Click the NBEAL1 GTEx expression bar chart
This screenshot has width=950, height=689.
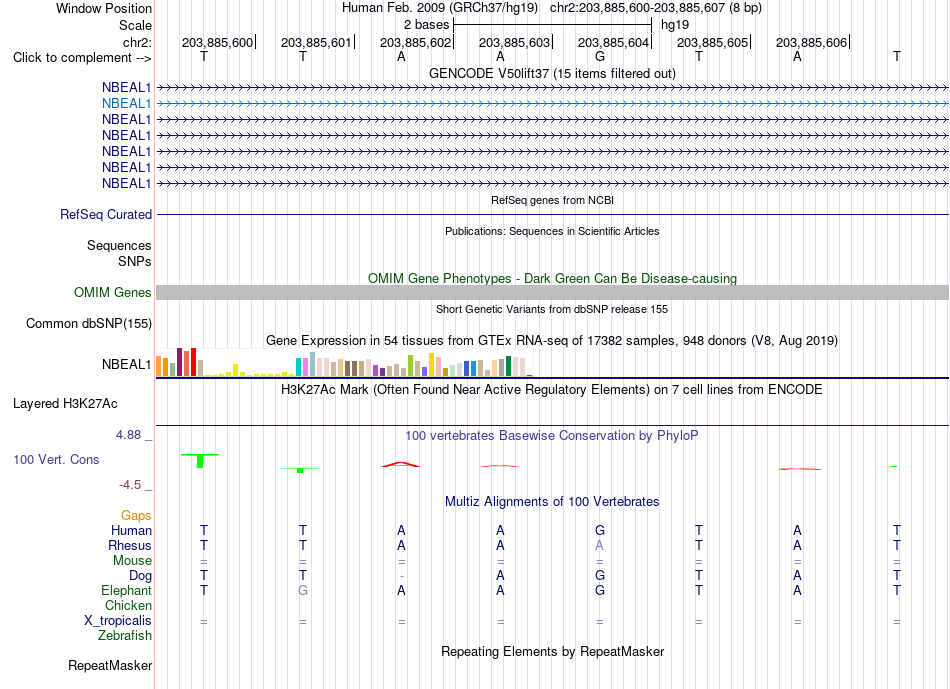[x=344, y=363]
